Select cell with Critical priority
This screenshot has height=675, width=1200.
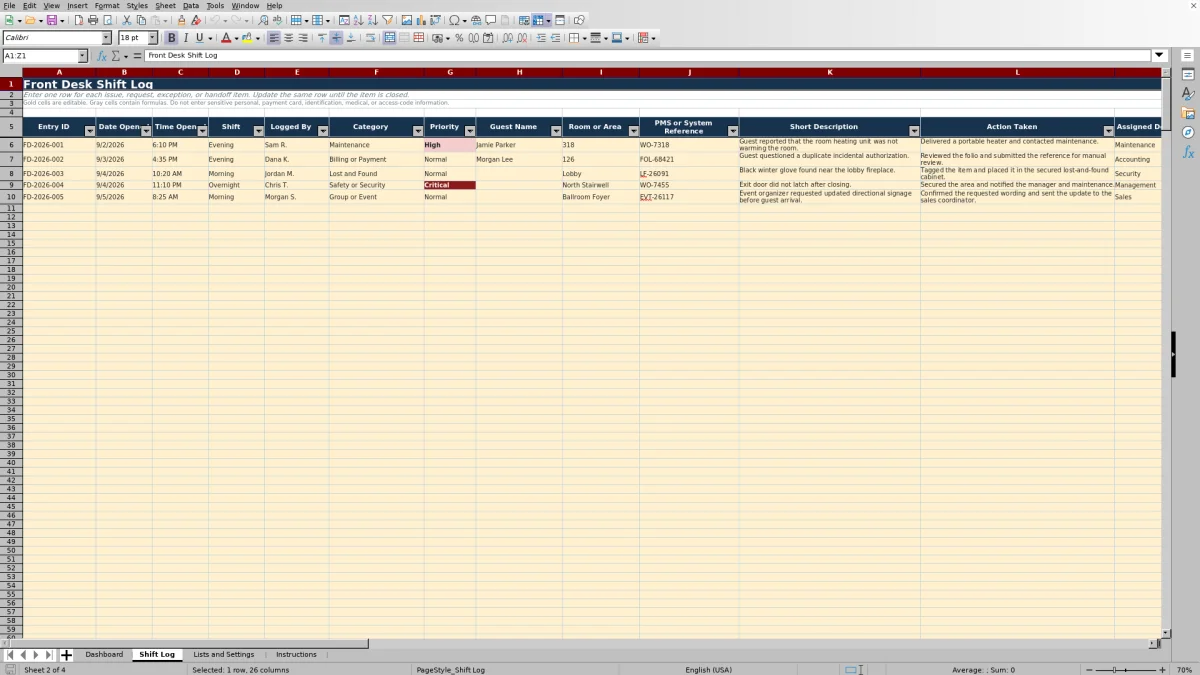[x=449, y=185]
